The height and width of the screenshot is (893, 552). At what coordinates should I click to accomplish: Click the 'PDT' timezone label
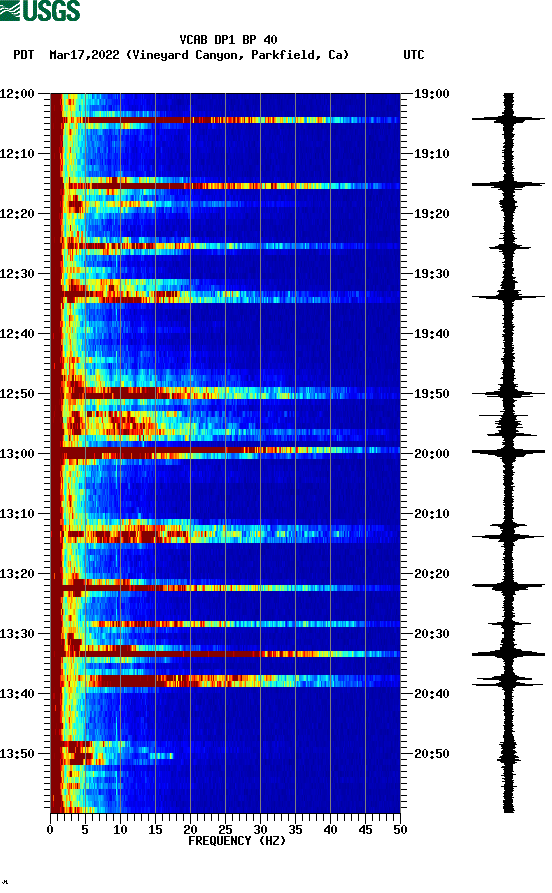pos(23,55)
